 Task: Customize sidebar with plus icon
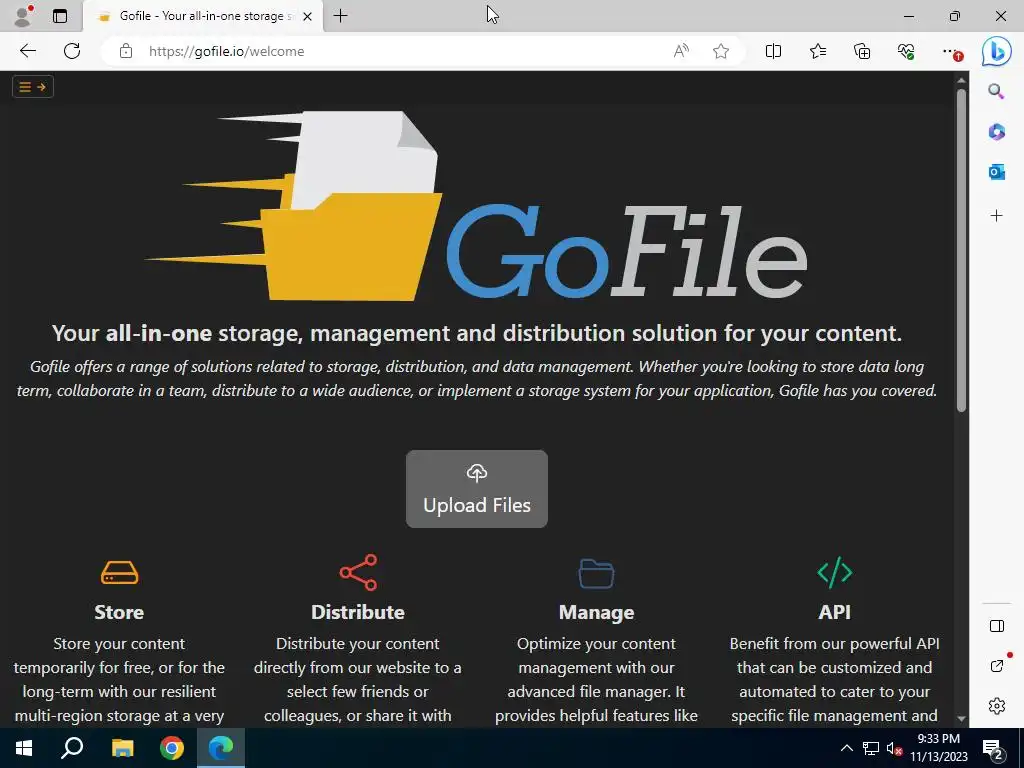996,216
